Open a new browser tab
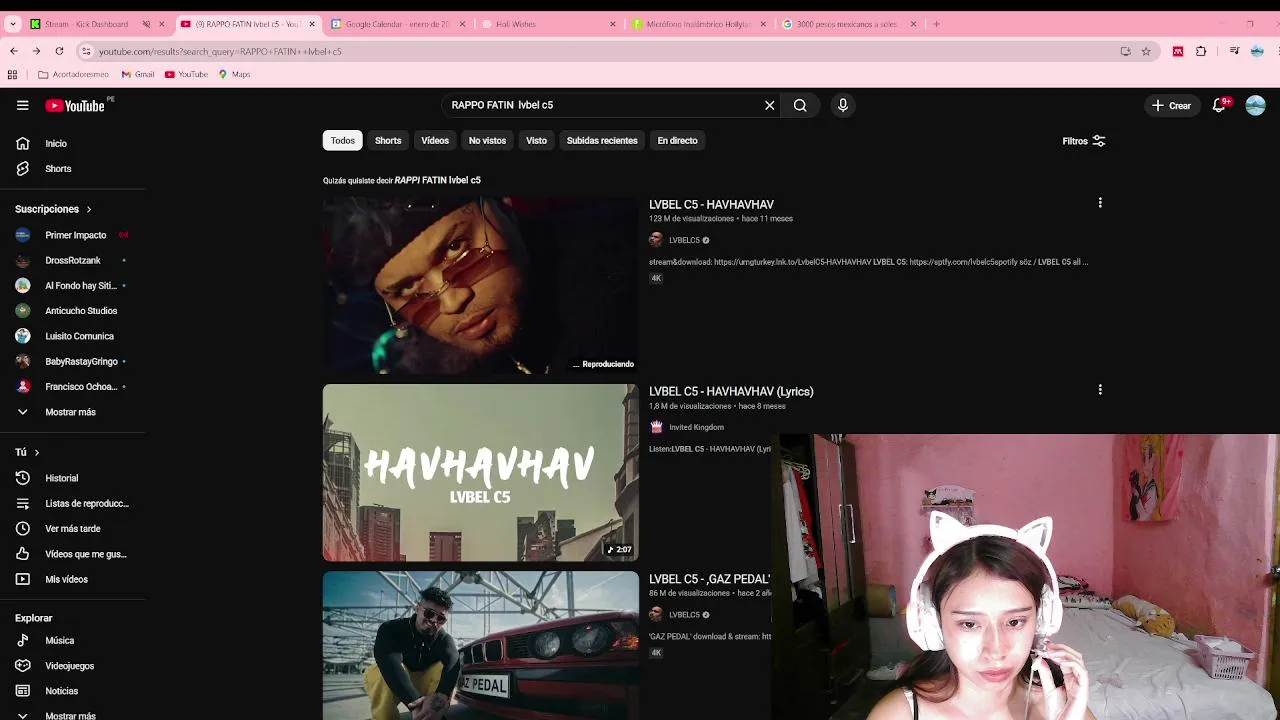This screenshot has width=1280, height=720. coord(936,24)
